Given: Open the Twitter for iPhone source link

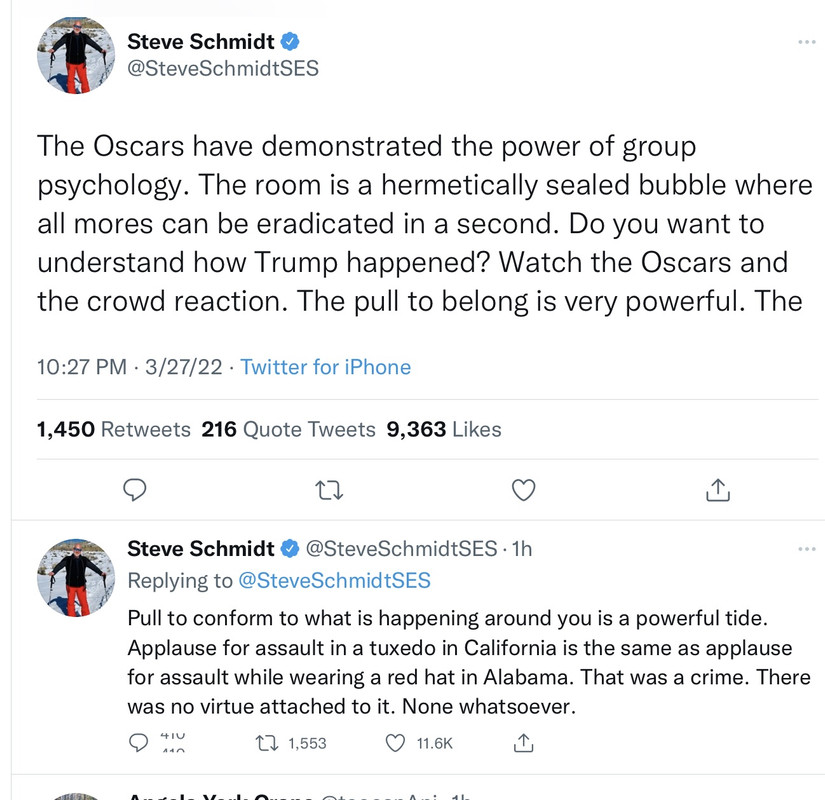Looking at the screenshot, I should [x=326, y=367].
